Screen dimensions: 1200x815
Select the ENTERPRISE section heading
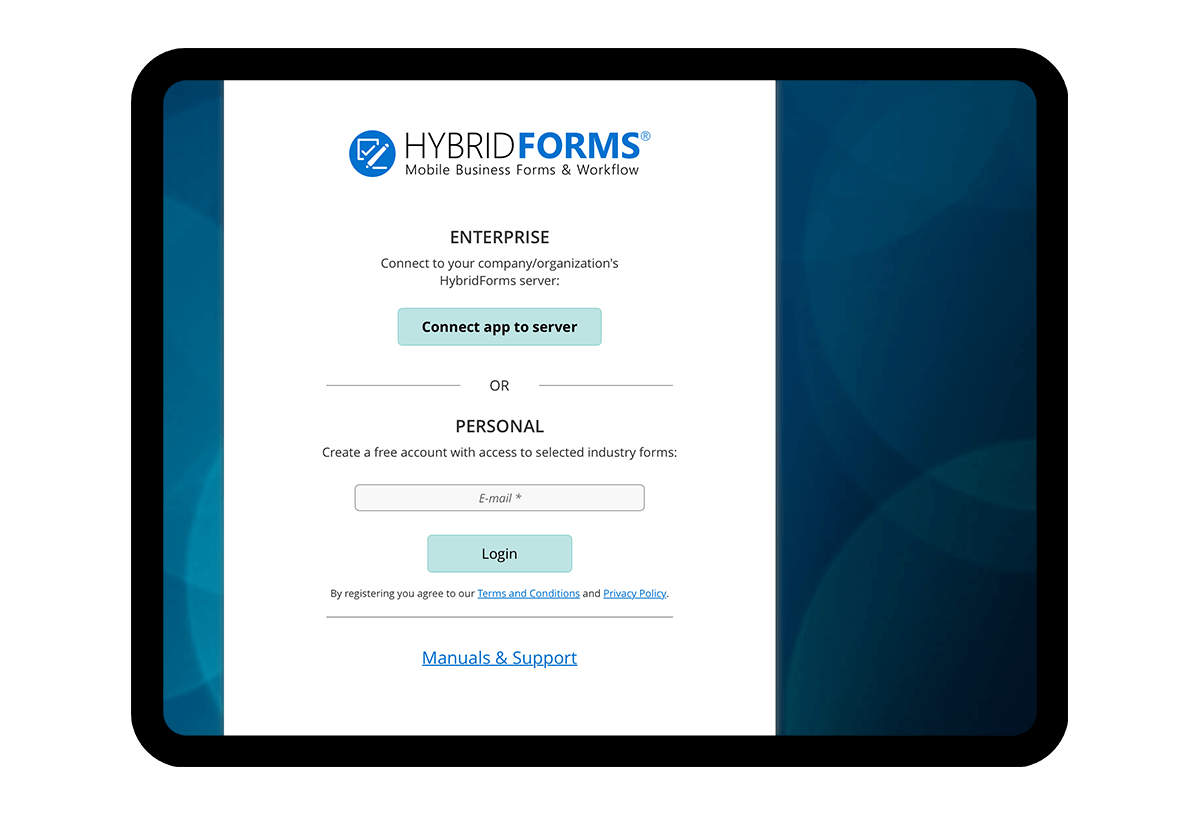click(499, 237)
